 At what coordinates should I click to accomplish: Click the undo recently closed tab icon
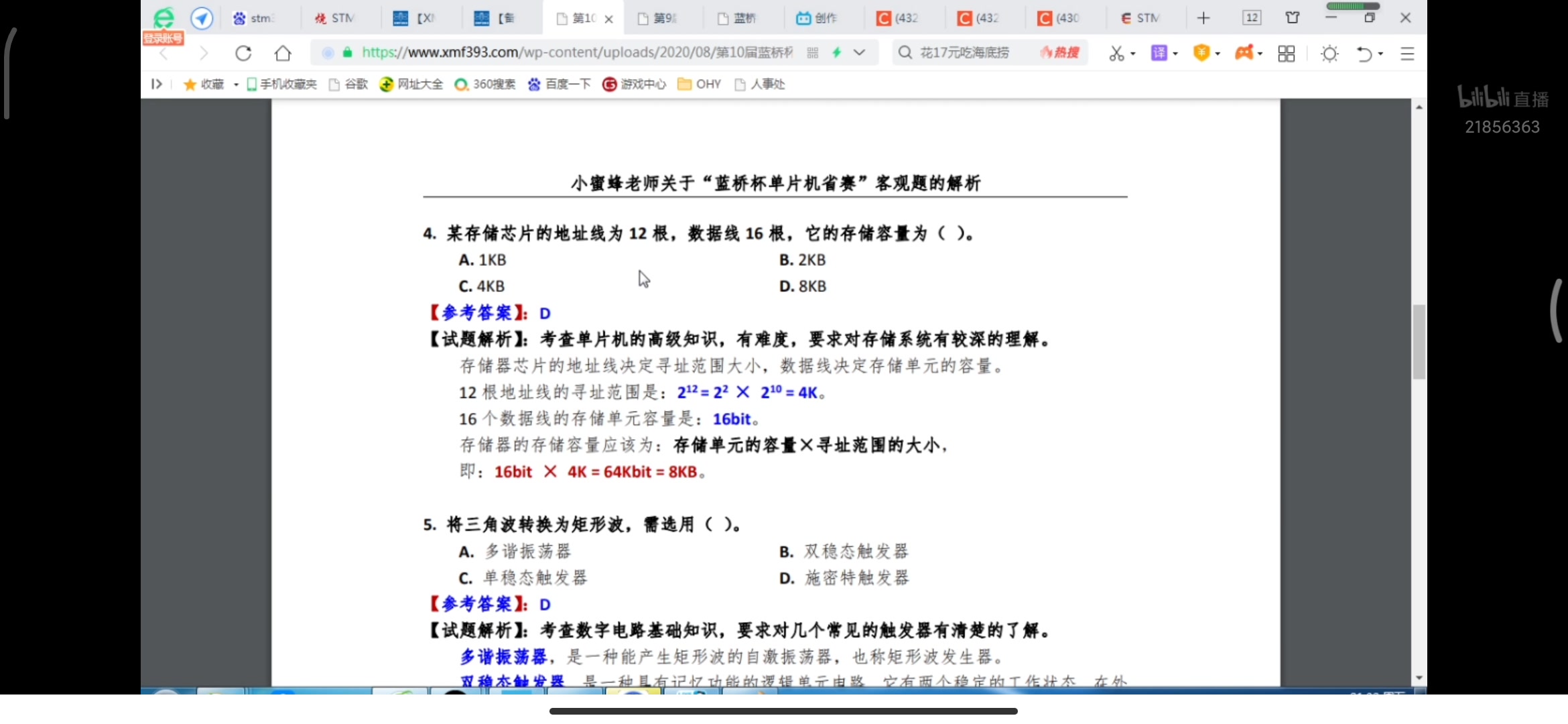click(1364, 53)
